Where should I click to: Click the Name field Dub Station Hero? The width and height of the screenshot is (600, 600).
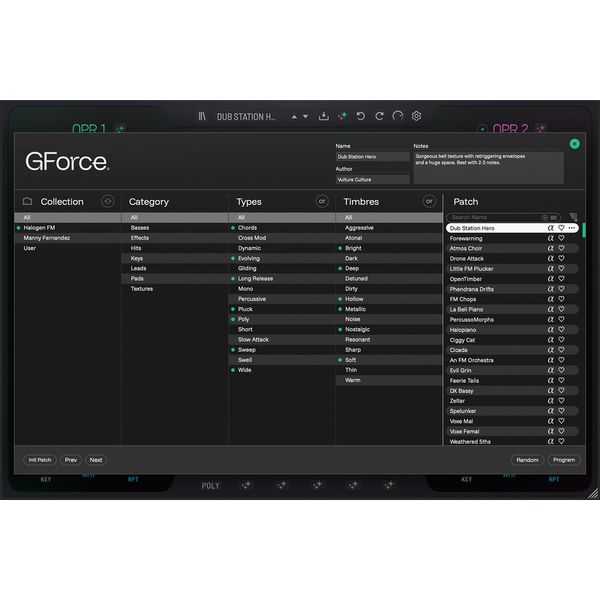[373, 157]
